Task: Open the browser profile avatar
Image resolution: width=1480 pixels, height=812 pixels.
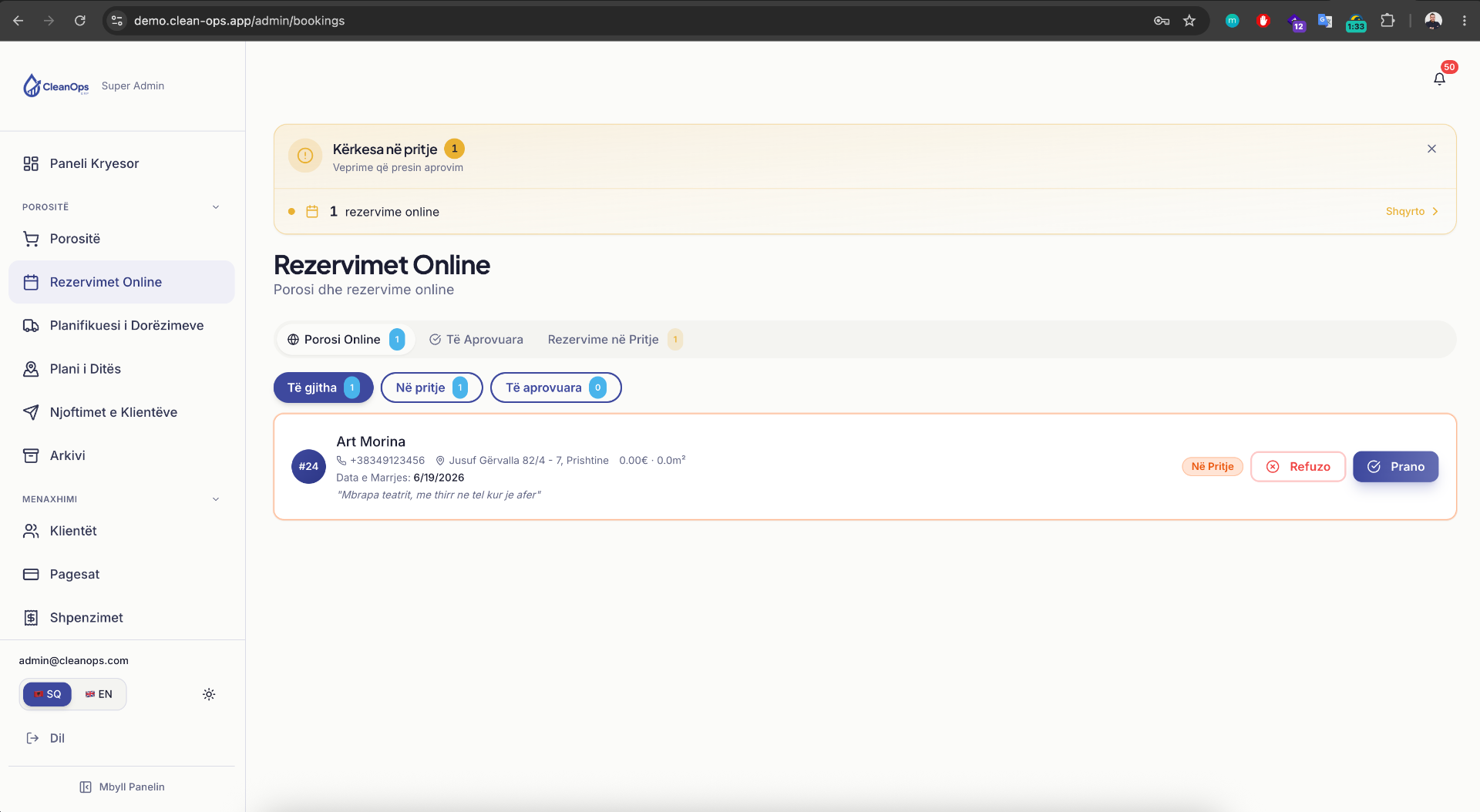Action: (1433, 21)
